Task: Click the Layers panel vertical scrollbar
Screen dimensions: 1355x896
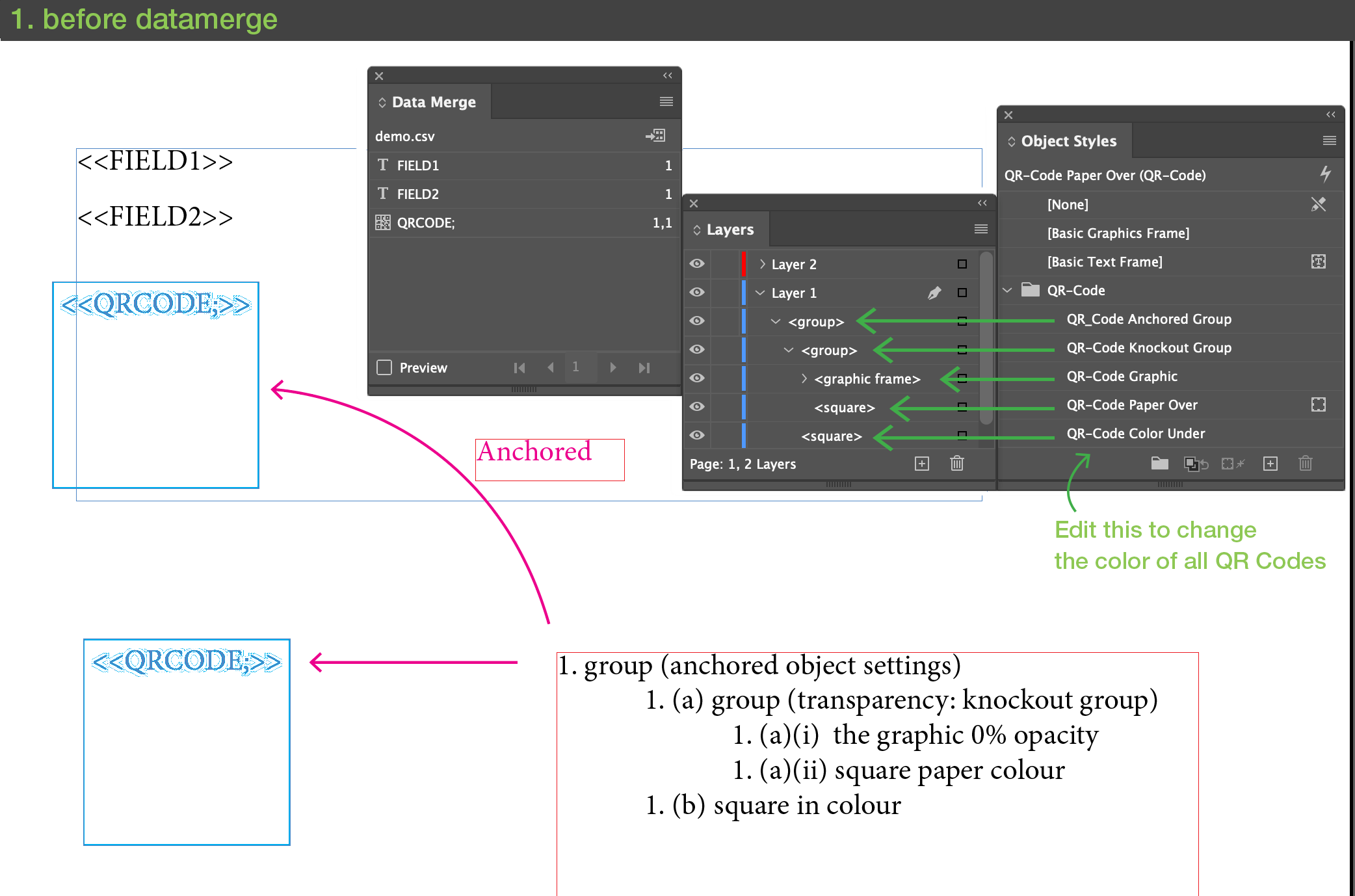Action: pyautogui.click(x=986, y=338)
